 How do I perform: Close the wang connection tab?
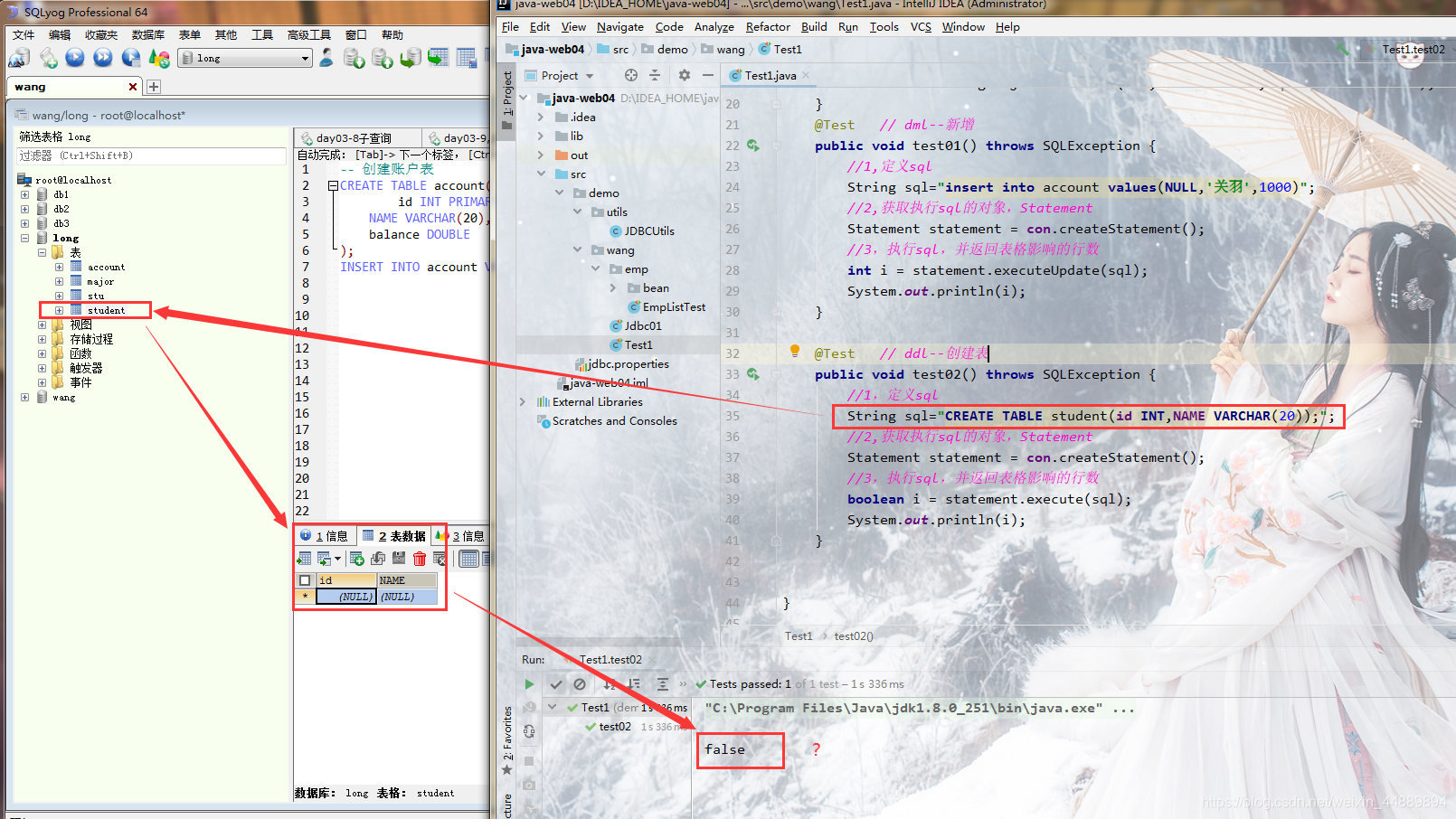pos(133,87)
